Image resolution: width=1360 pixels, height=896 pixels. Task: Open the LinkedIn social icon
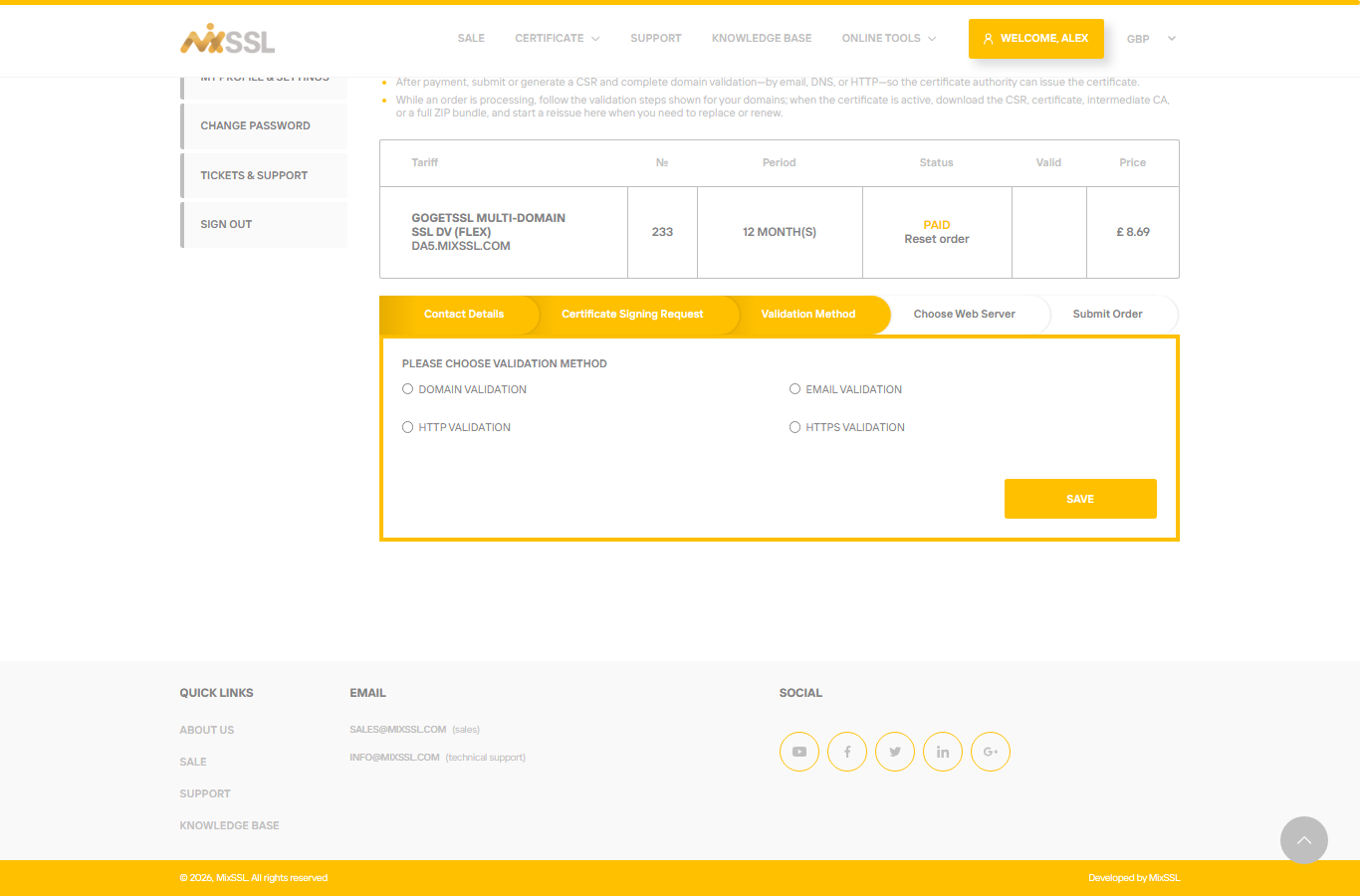coord(943,752)
